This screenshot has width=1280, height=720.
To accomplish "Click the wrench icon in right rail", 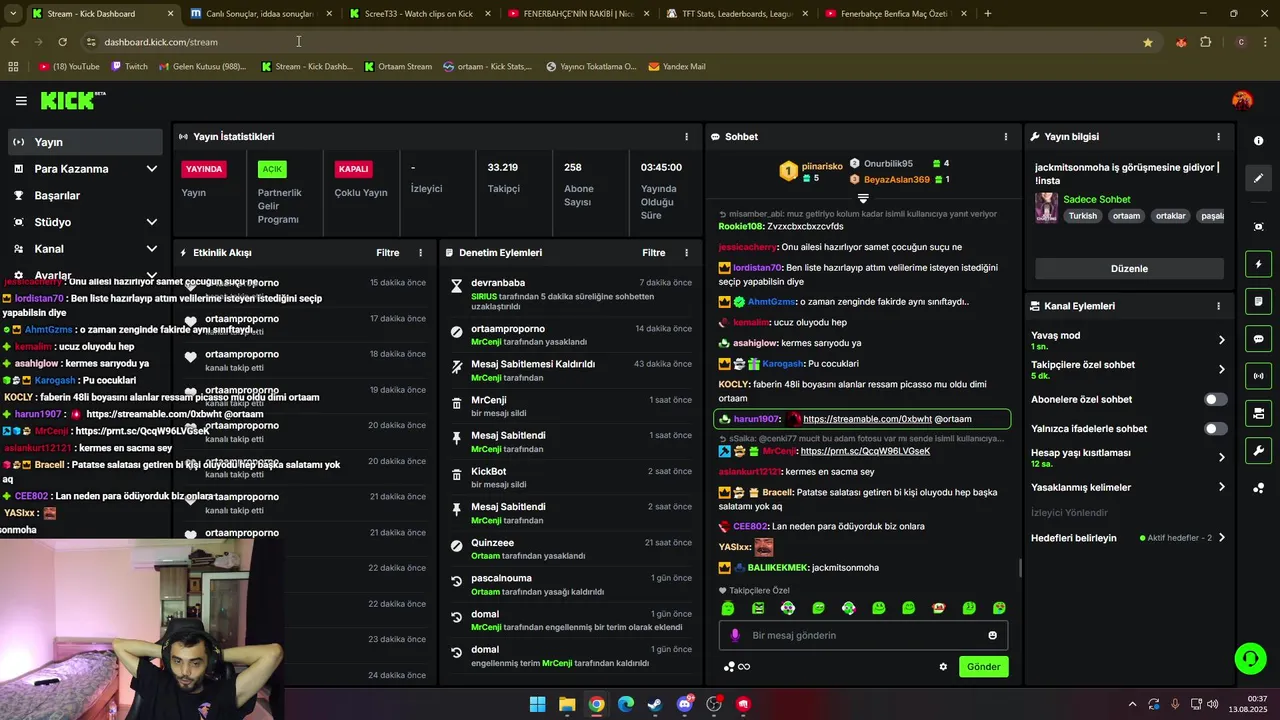I will tap(1258, 450).
